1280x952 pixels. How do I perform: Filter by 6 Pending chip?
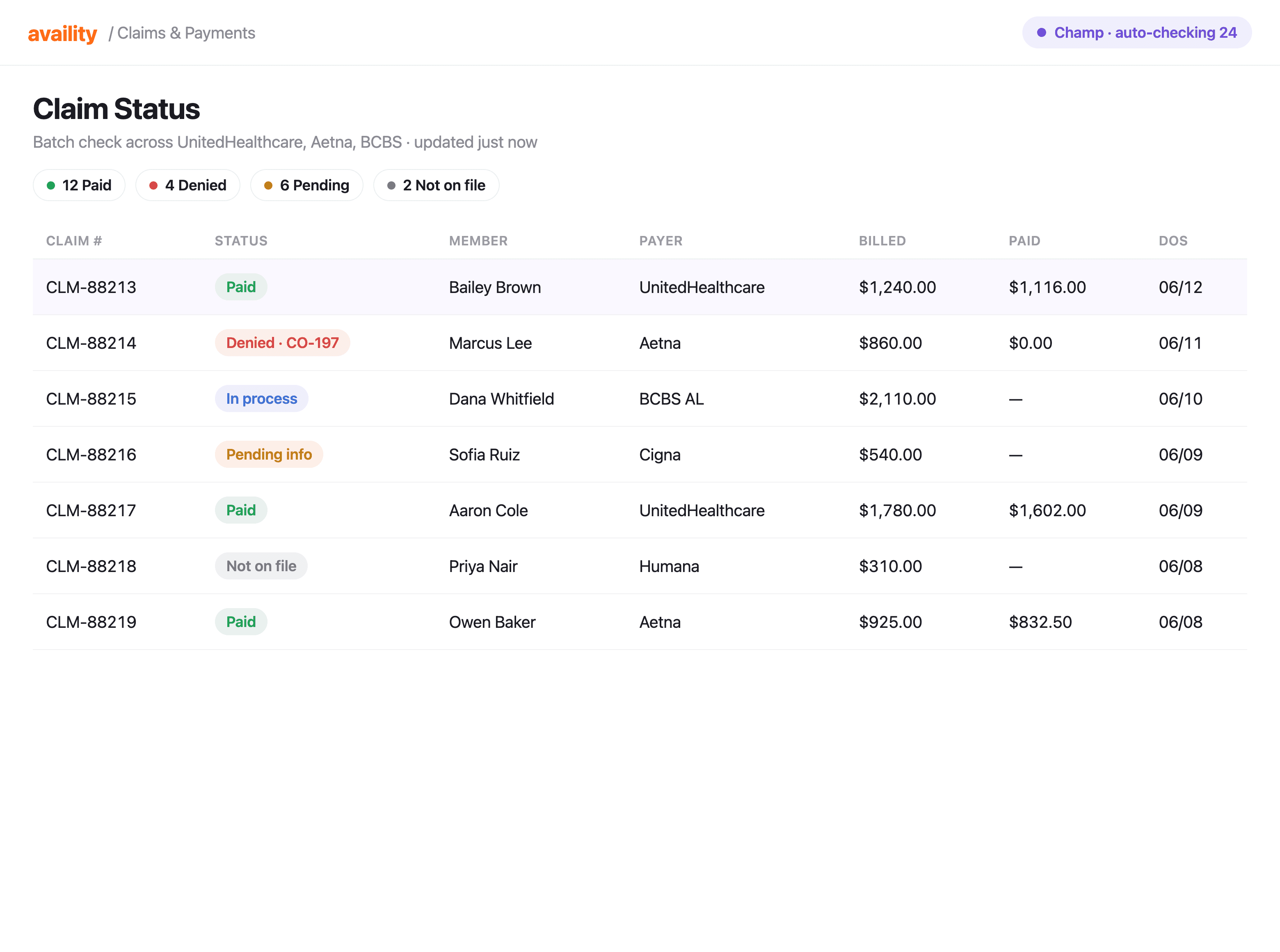coord(306,185)
